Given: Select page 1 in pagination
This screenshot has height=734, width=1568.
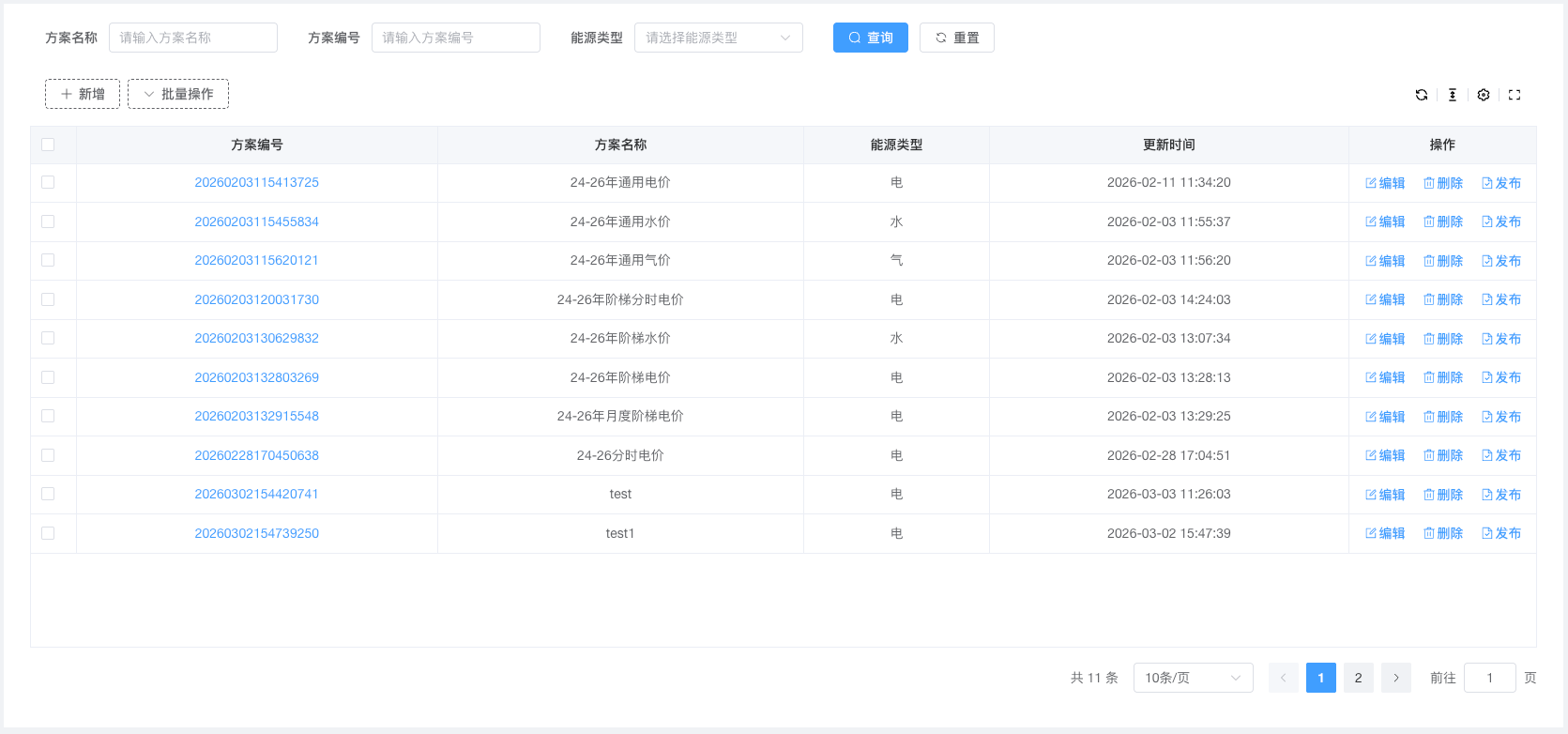Looking at the screenshot, I should [1321, 678].
